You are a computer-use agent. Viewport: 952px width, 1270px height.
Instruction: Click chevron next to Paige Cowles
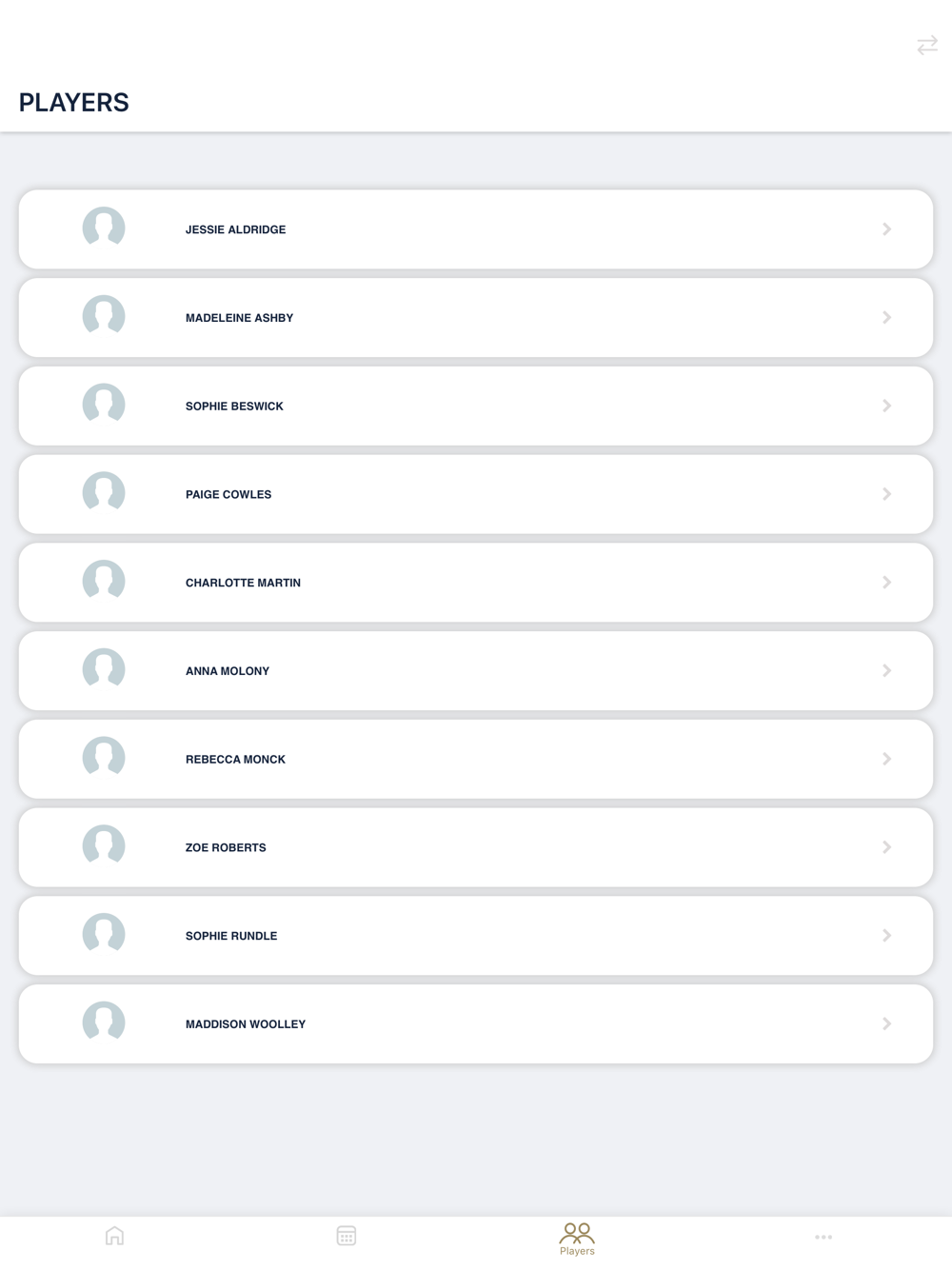point(886,494)
